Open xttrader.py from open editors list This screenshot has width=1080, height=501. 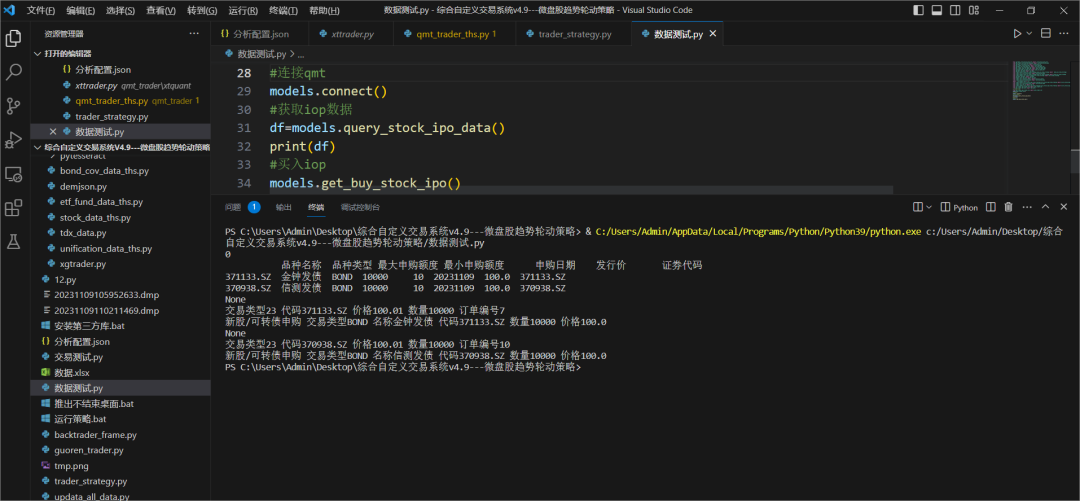pos(121,85)
